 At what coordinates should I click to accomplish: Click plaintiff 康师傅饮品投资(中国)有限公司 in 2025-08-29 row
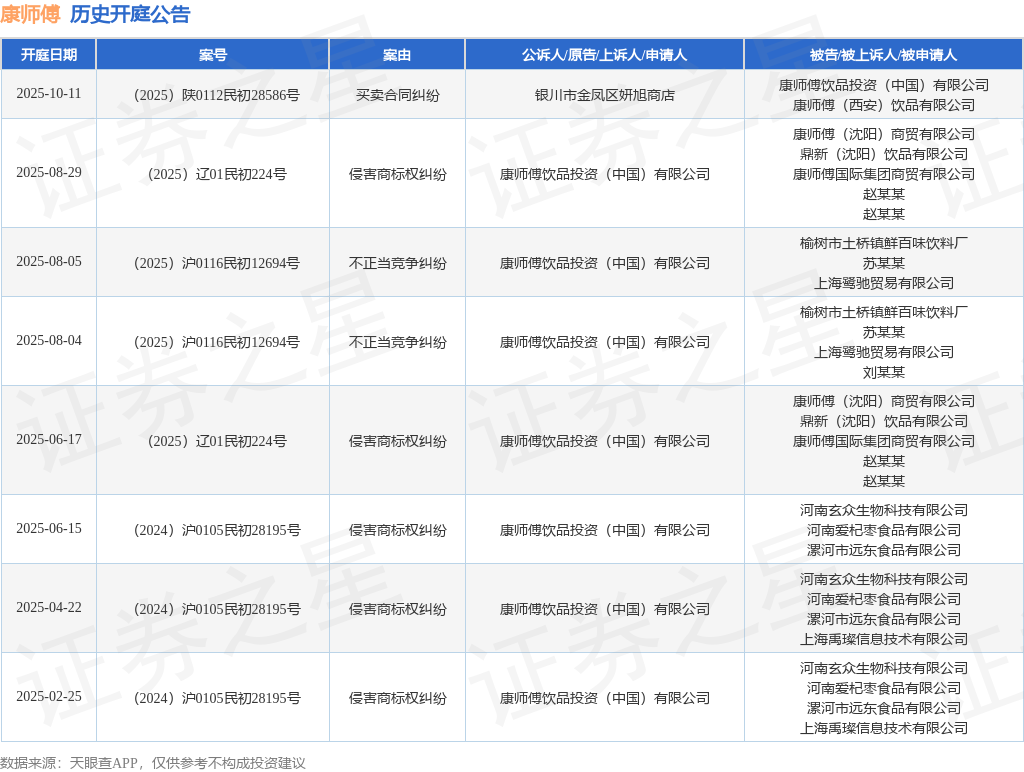[604, 174]
